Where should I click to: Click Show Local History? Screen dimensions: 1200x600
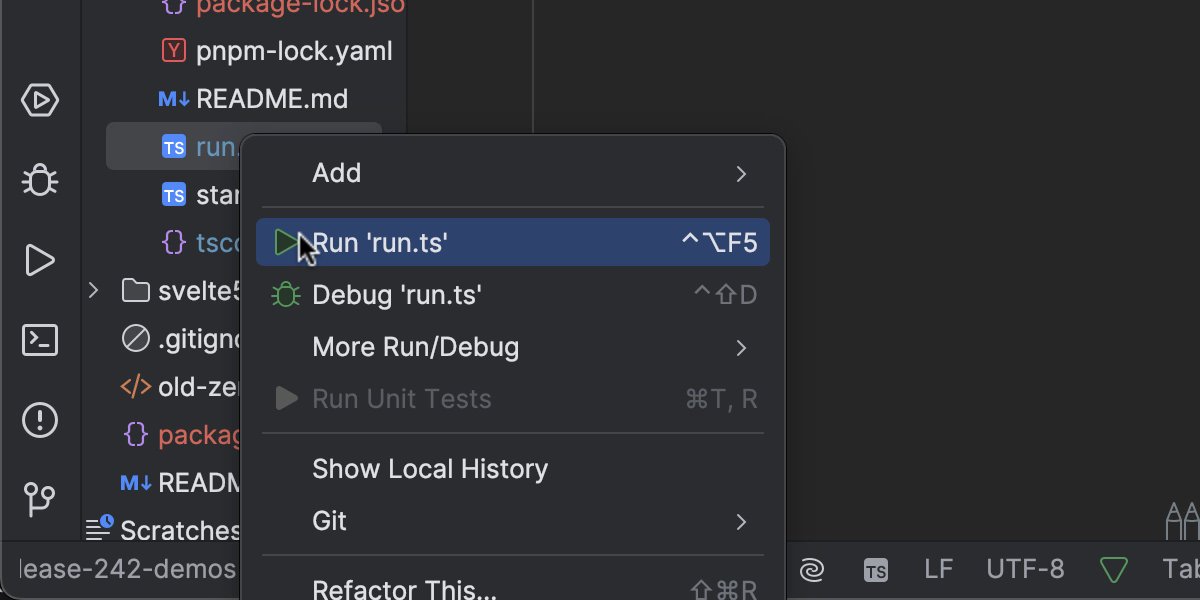coord(430,469)
